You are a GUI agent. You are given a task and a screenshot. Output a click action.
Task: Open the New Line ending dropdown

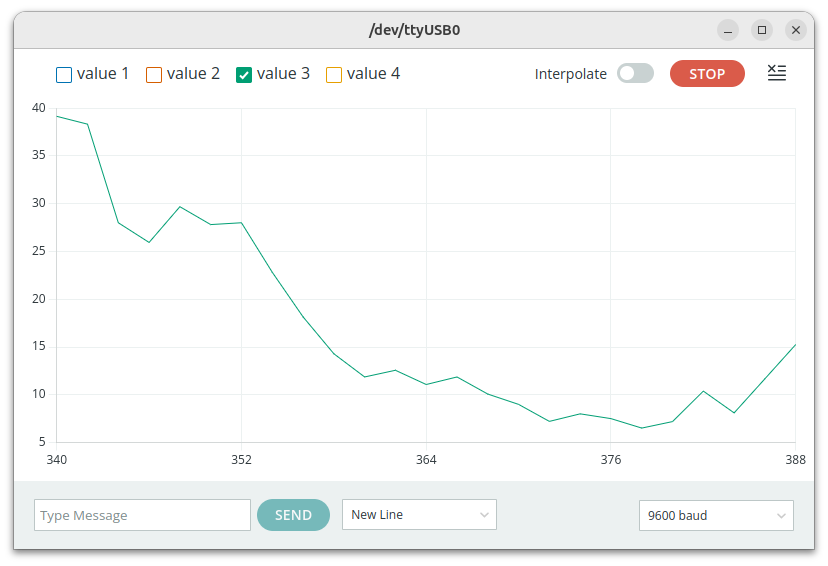pyautogui.click(x=419, y=515)
